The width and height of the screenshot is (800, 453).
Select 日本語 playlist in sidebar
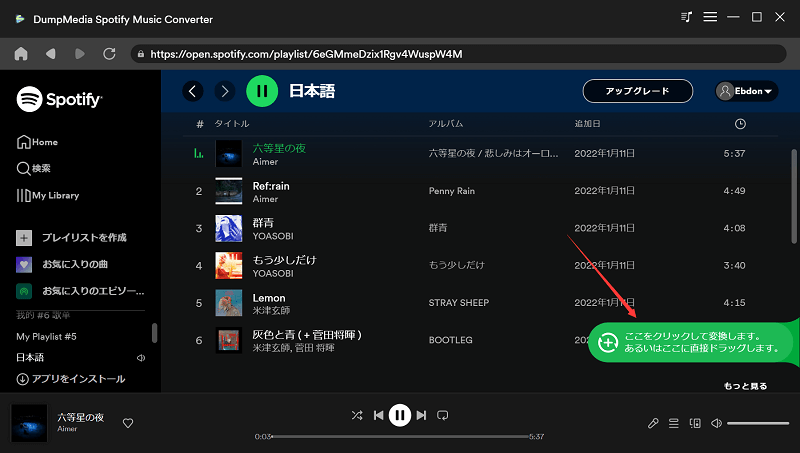point(30,358)
